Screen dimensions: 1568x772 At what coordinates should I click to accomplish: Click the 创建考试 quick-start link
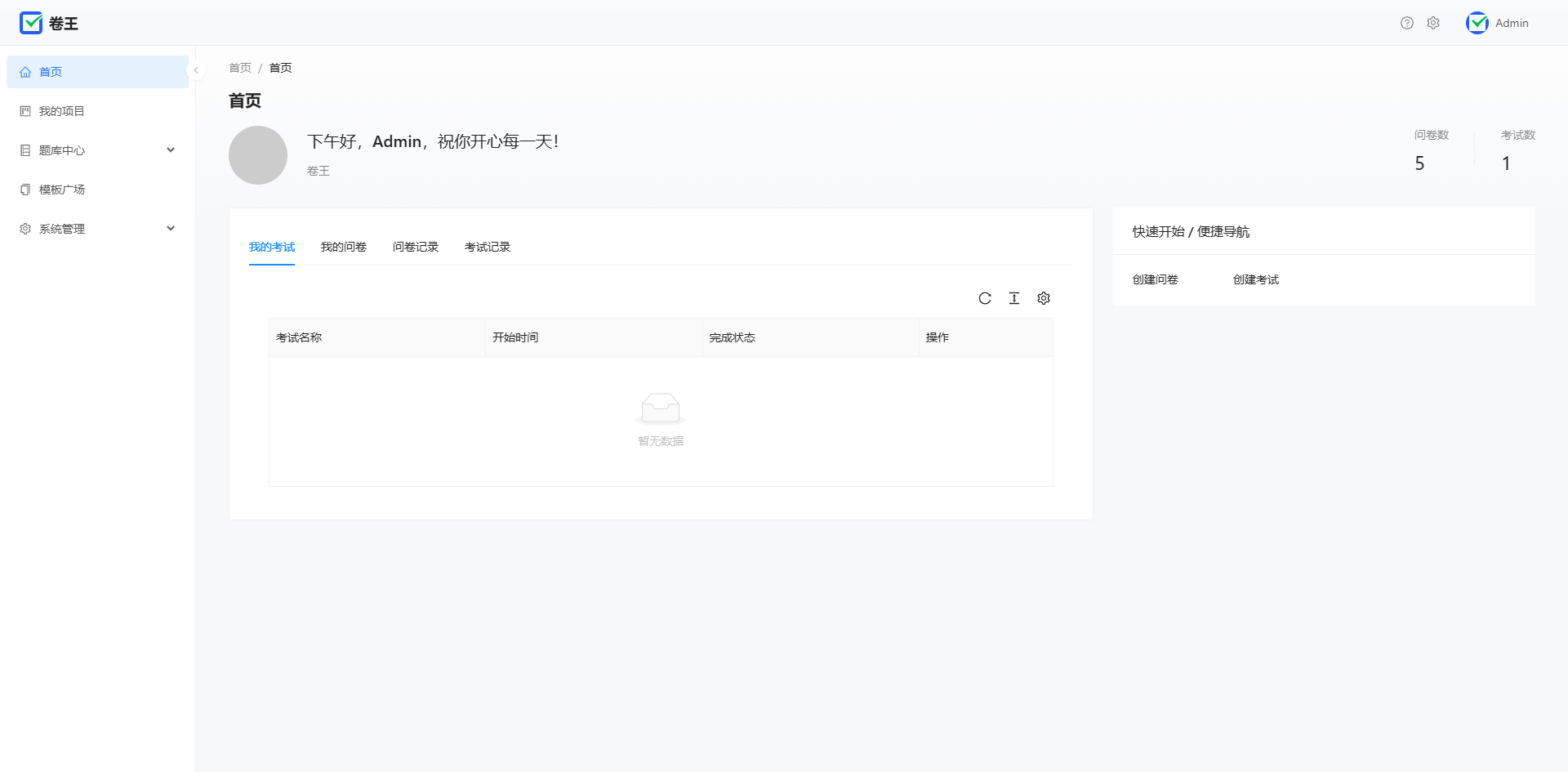click(x=1255, y=279)
